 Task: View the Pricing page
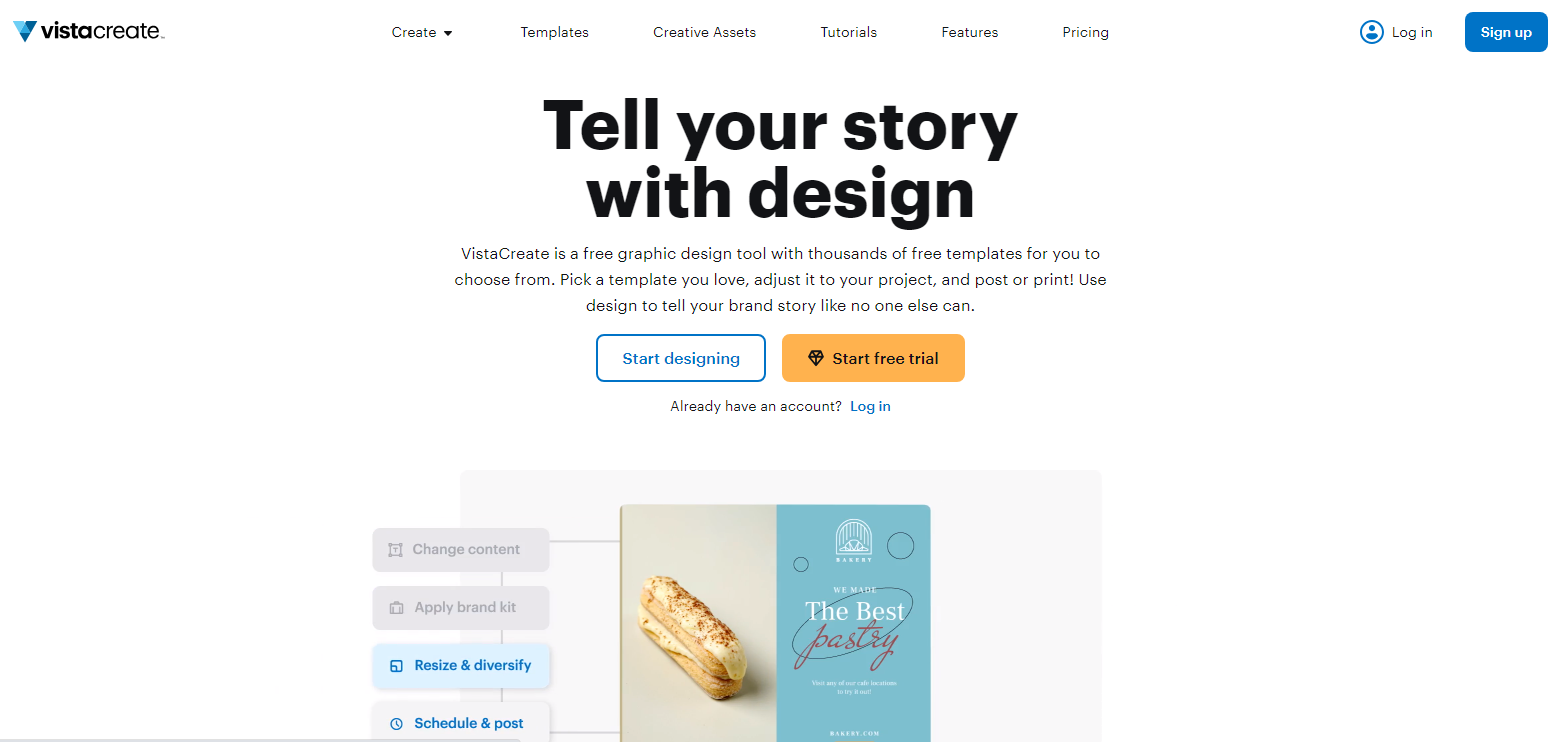point(1085,32)
